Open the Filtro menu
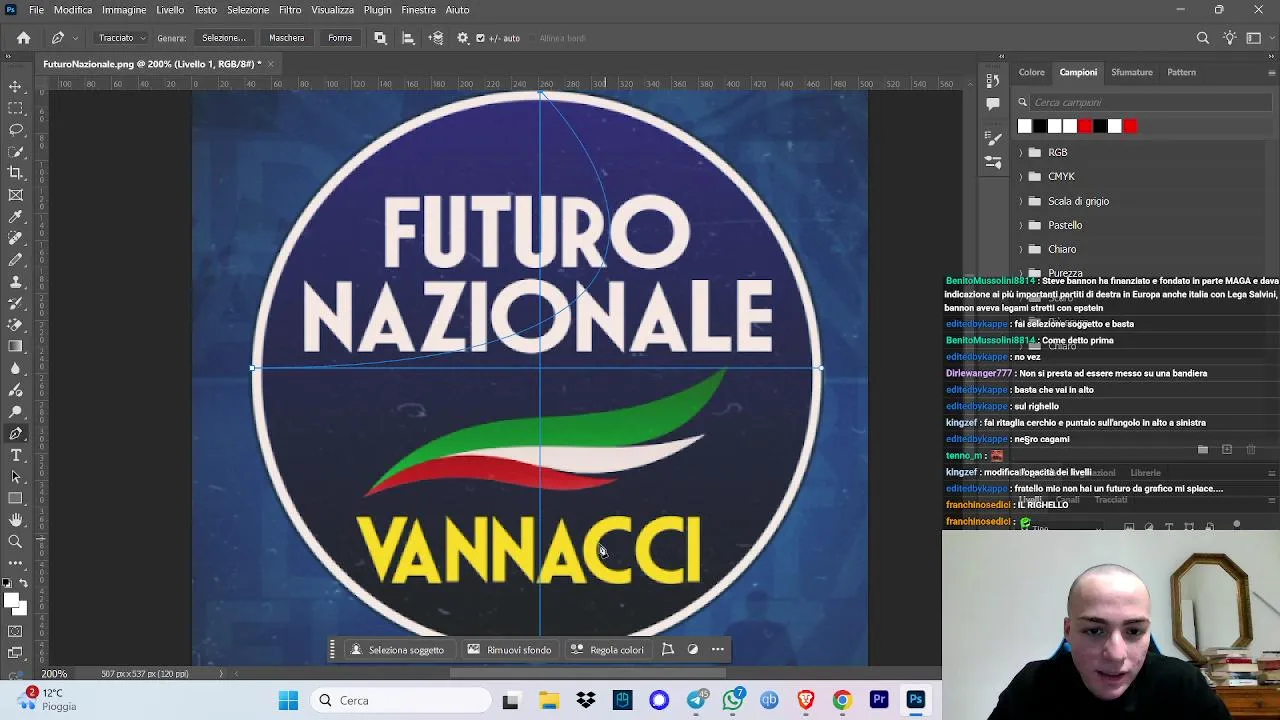 290,10
